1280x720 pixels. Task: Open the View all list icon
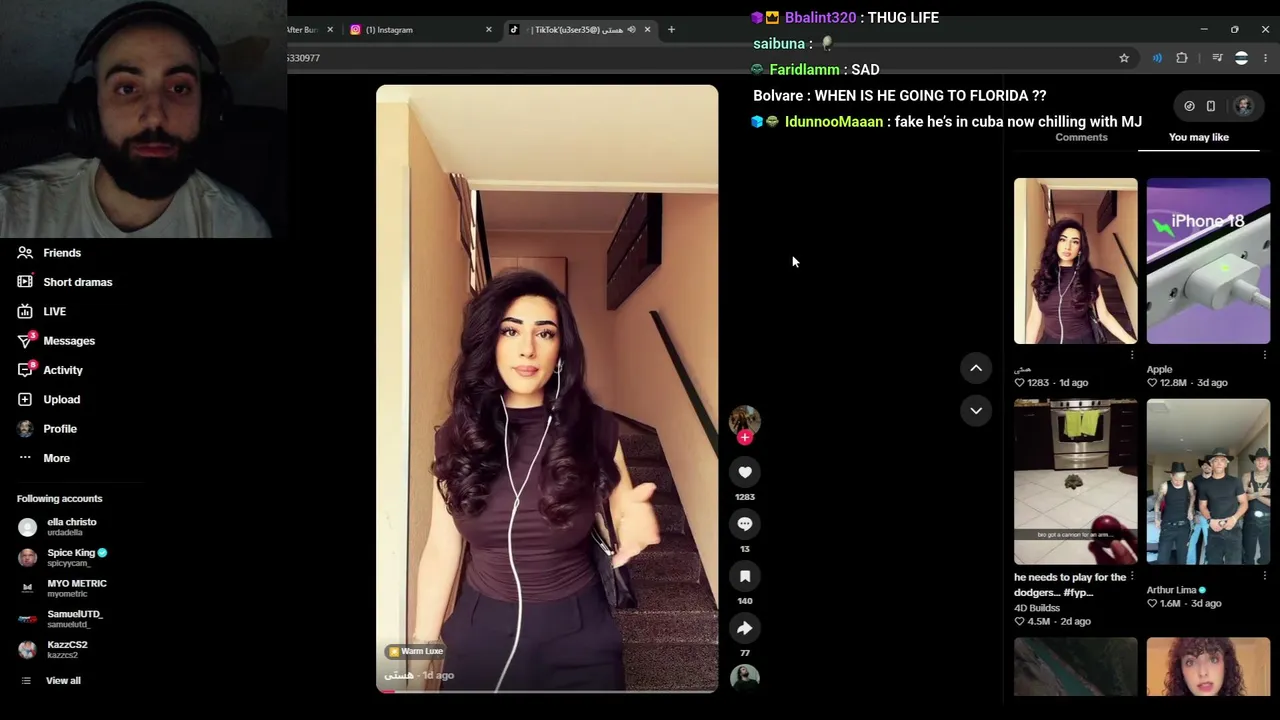(x=27, y=681)
